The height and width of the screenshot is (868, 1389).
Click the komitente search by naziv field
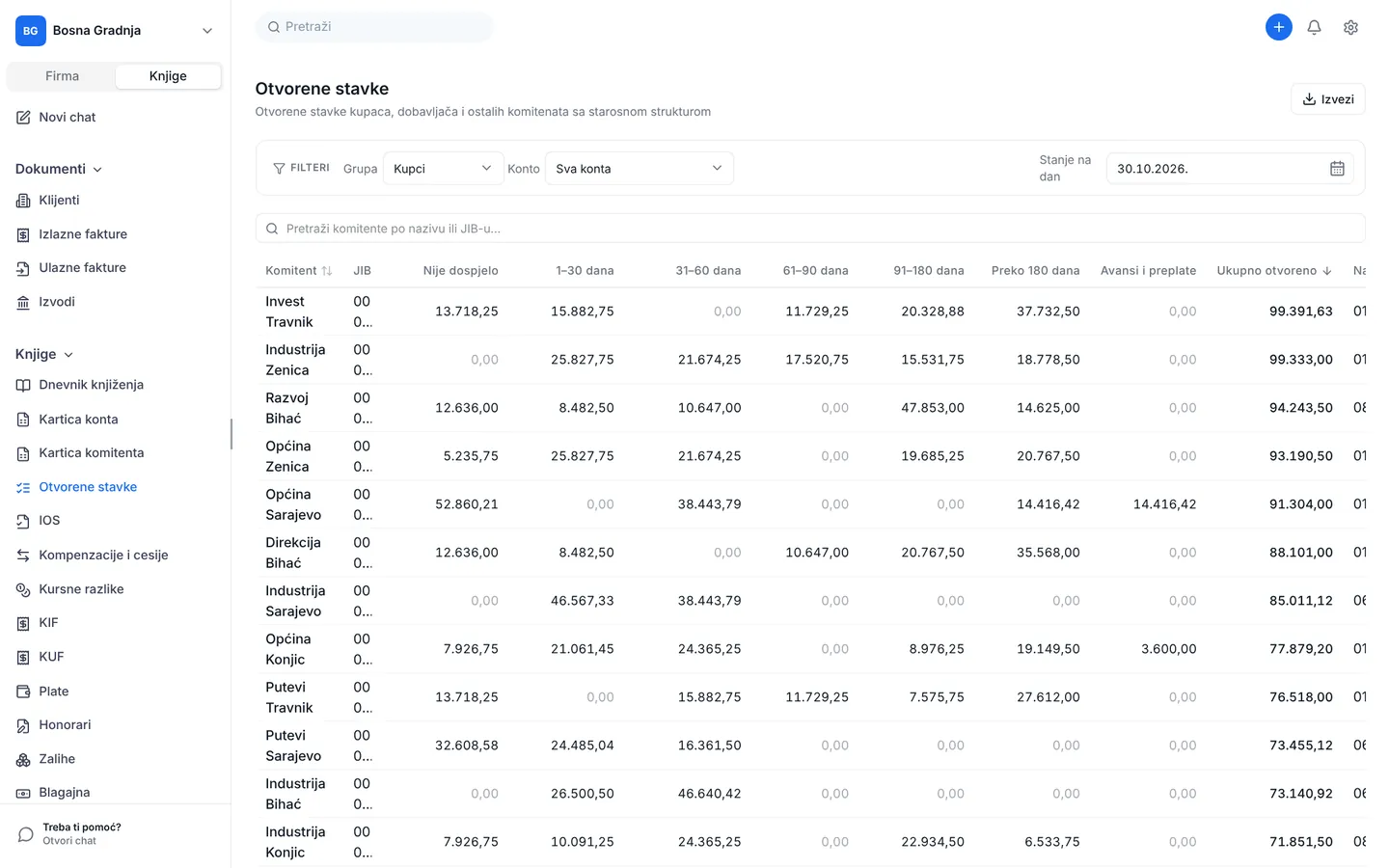[810, 229]
